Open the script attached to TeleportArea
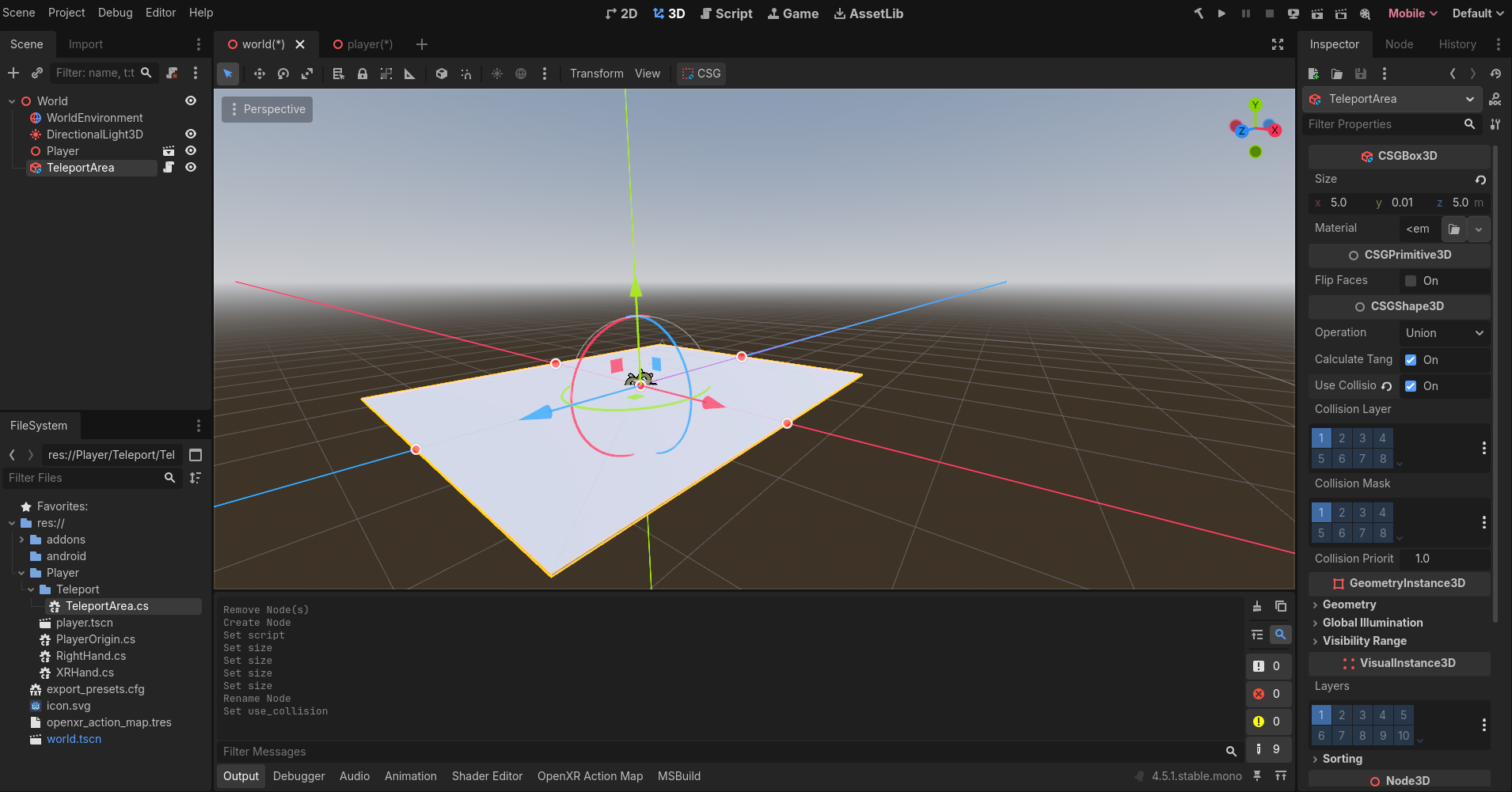1512x792 pixels. pyautogui.click(x=169, y=168)
